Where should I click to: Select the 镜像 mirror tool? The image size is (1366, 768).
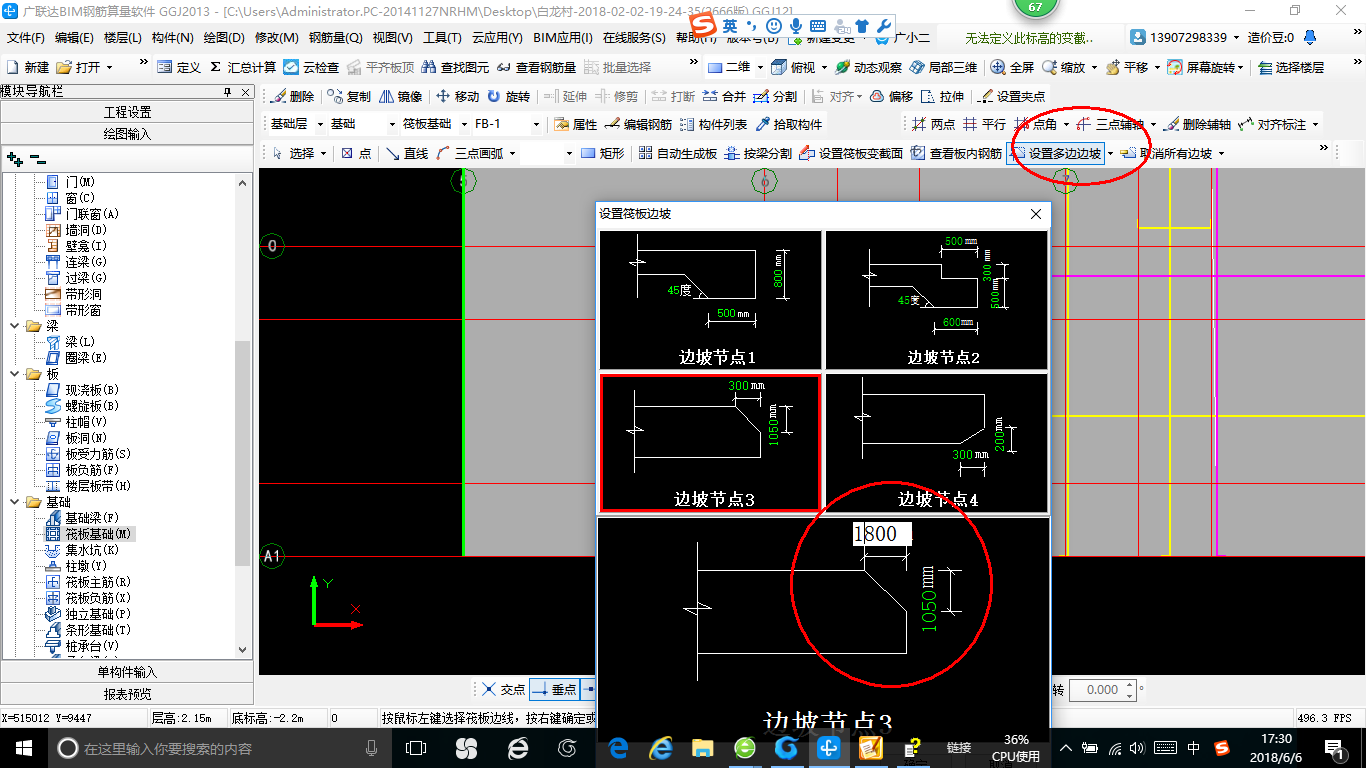click(x=400, y=96)
